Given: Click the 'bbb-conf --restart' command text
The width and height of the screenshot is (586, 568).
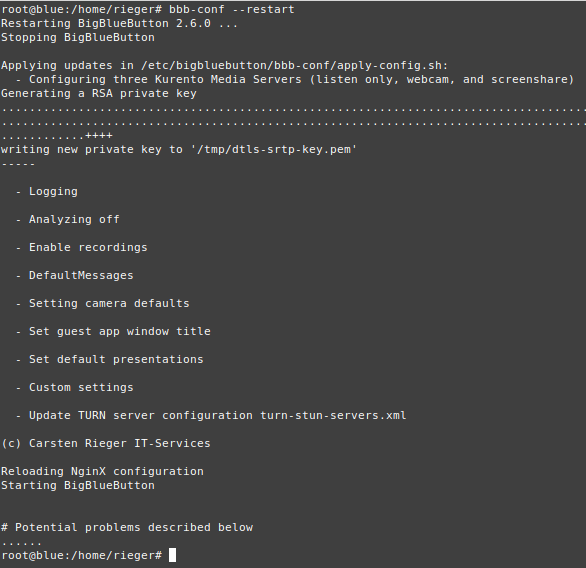Looking at the screenshot, I should click(232, 9).
